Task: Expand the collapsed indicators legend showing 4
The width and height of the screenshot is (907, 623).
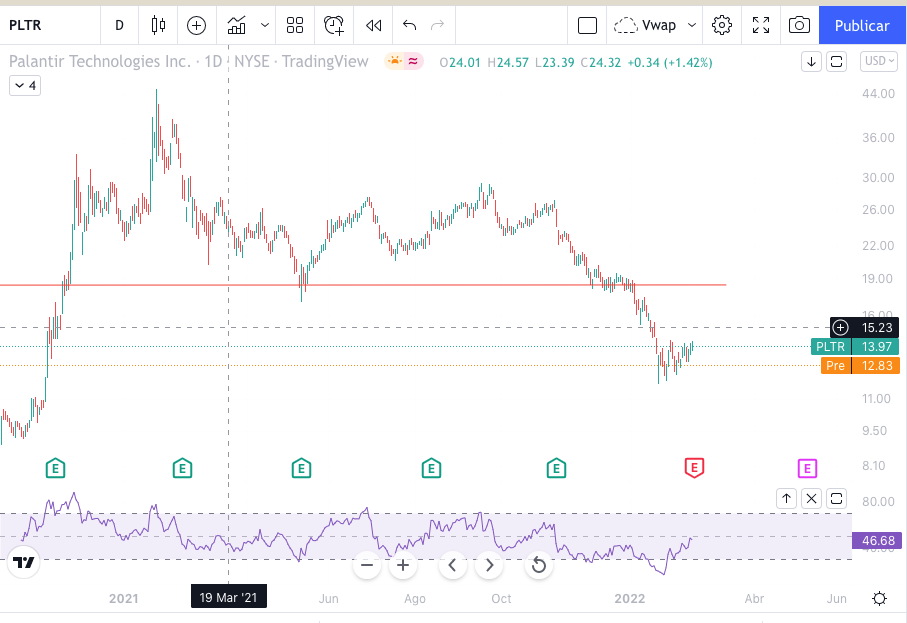Action: click(24, 86)
